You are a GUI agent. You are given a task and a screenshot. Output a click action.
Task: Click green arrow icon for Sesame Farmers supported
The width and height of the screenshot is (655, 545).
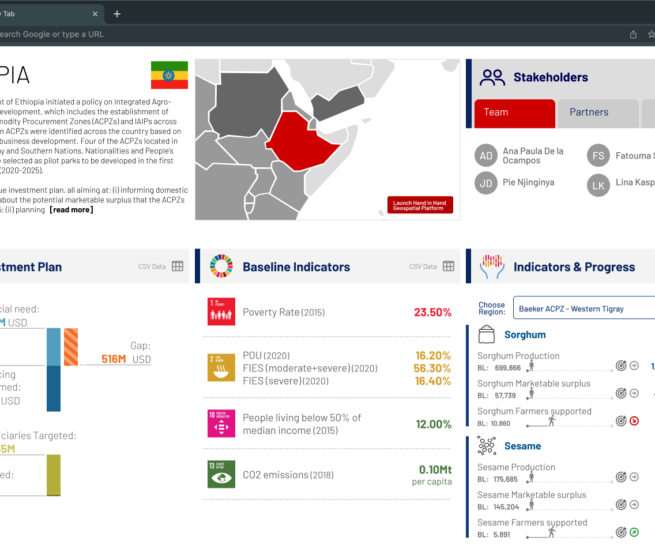coord(634,531)
